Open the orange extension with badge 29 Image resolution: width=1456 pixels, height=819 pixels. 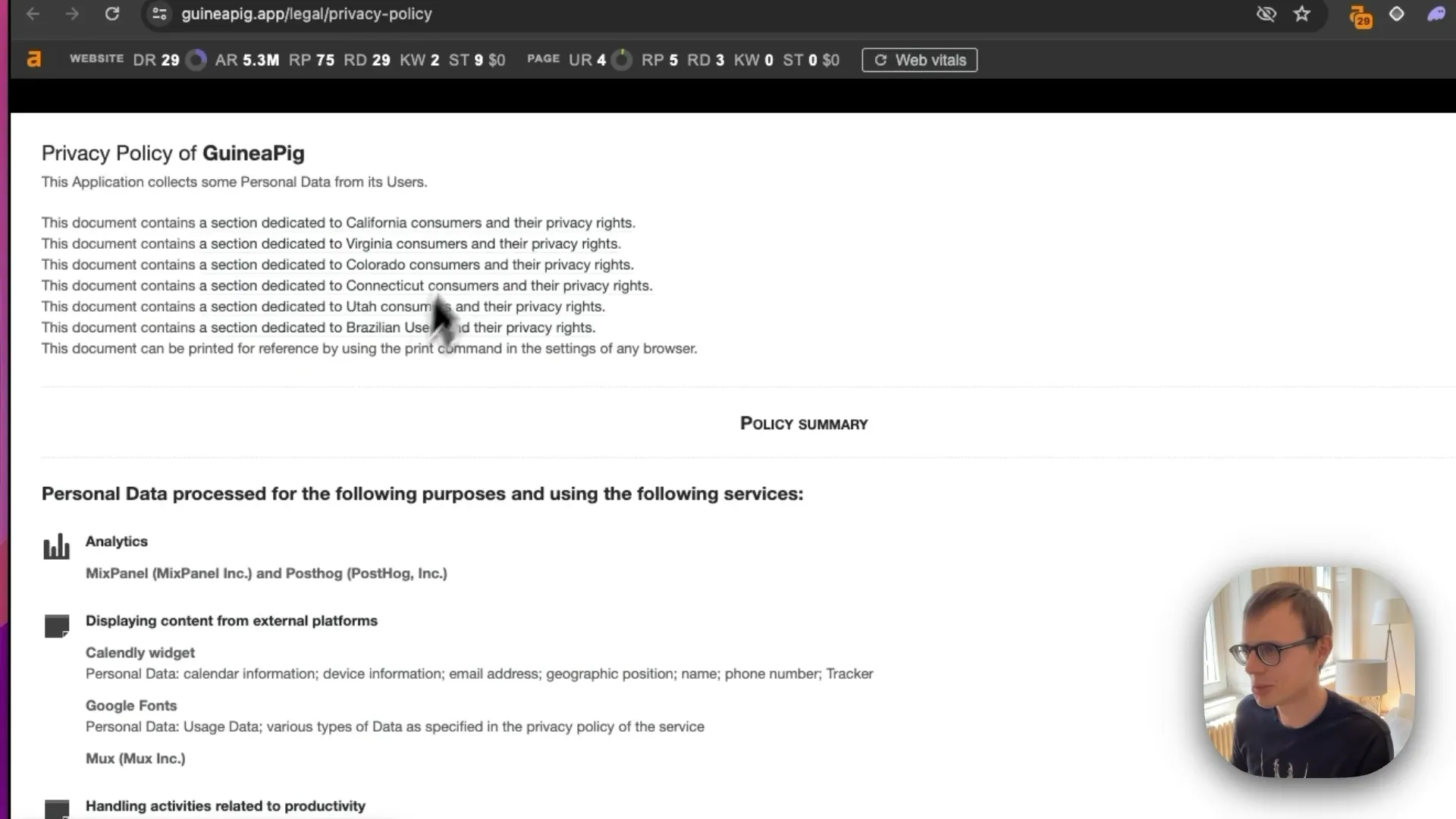click(1360, 17)
